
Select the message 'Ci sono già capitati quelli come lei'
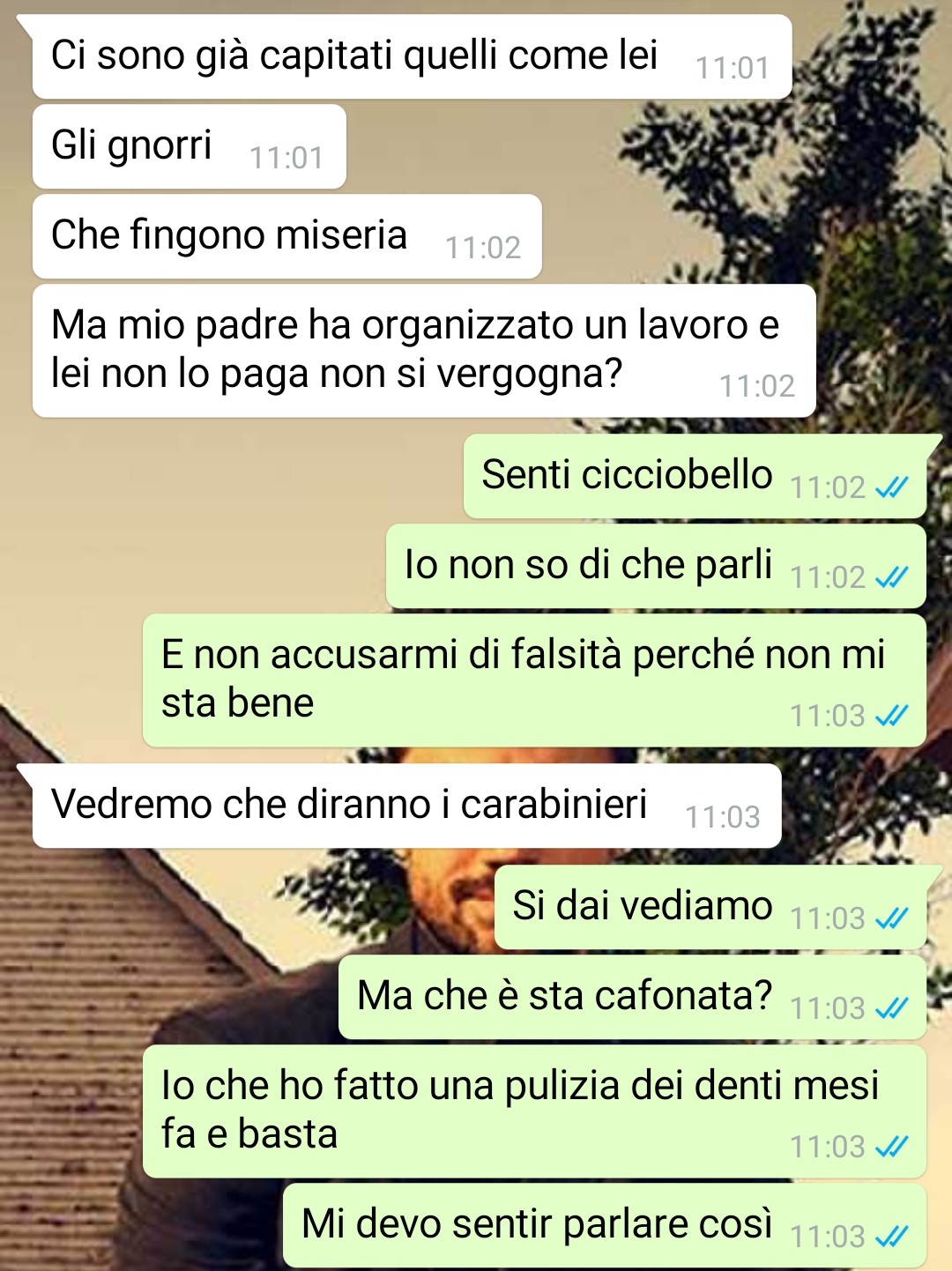click(x=412, y=56)
